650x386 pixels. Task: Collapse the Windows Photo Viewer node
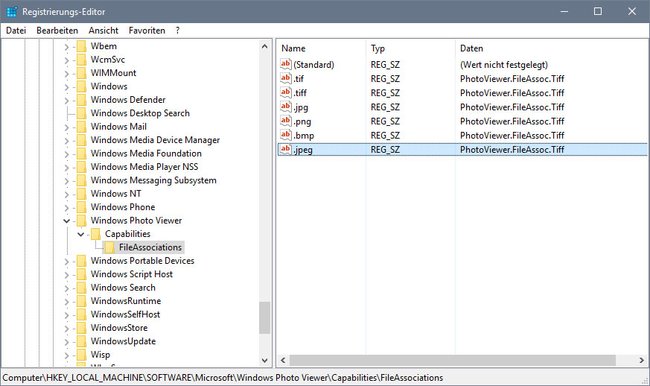click(x=66, y=221)
